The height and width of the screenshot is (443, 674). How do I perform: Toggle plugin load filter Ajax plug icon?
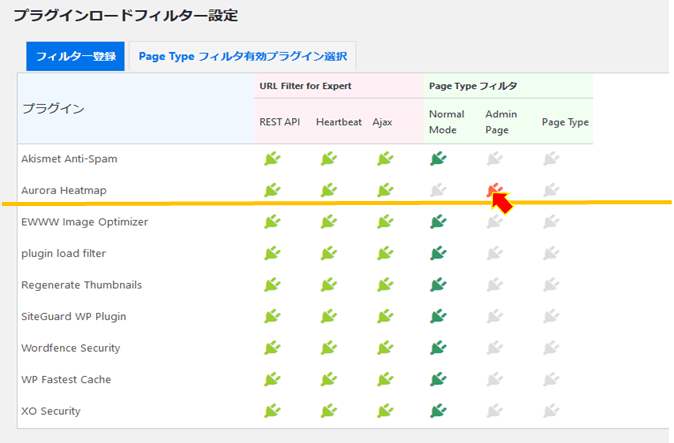click(x=385, y=253)
